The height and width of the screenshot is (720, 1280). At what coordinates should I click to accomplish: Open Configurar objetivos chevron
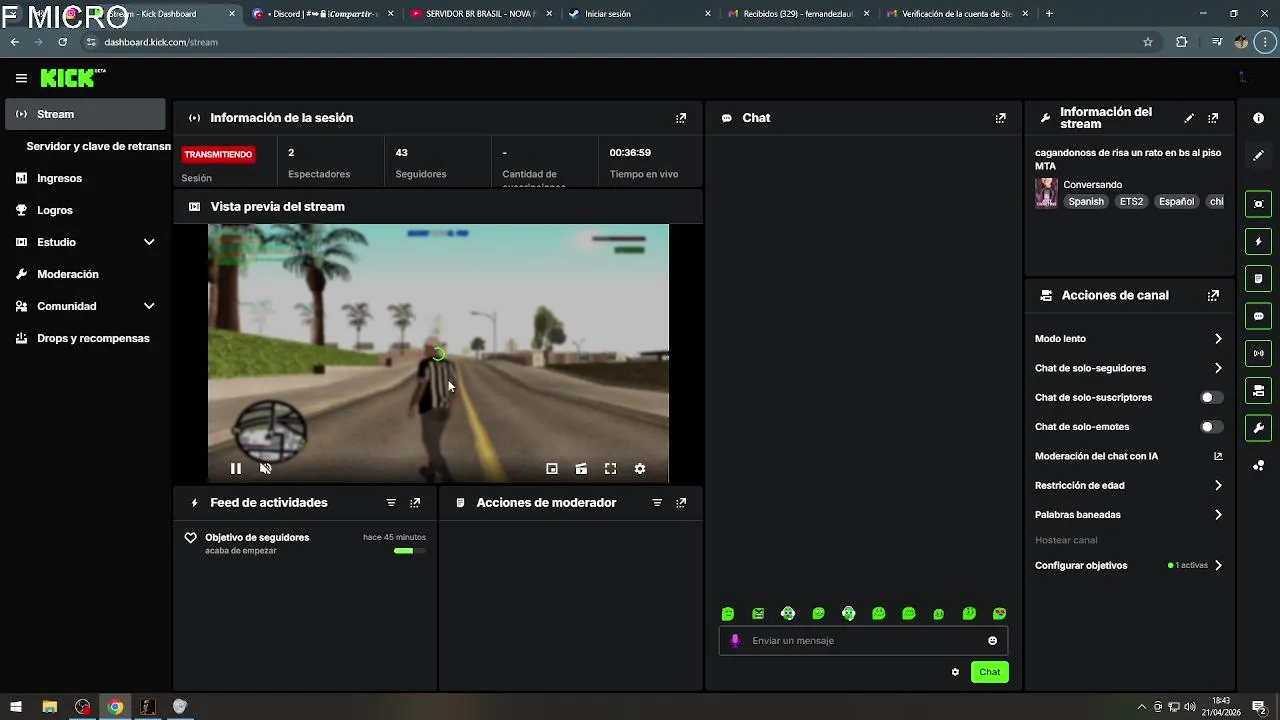(1218, 566)
